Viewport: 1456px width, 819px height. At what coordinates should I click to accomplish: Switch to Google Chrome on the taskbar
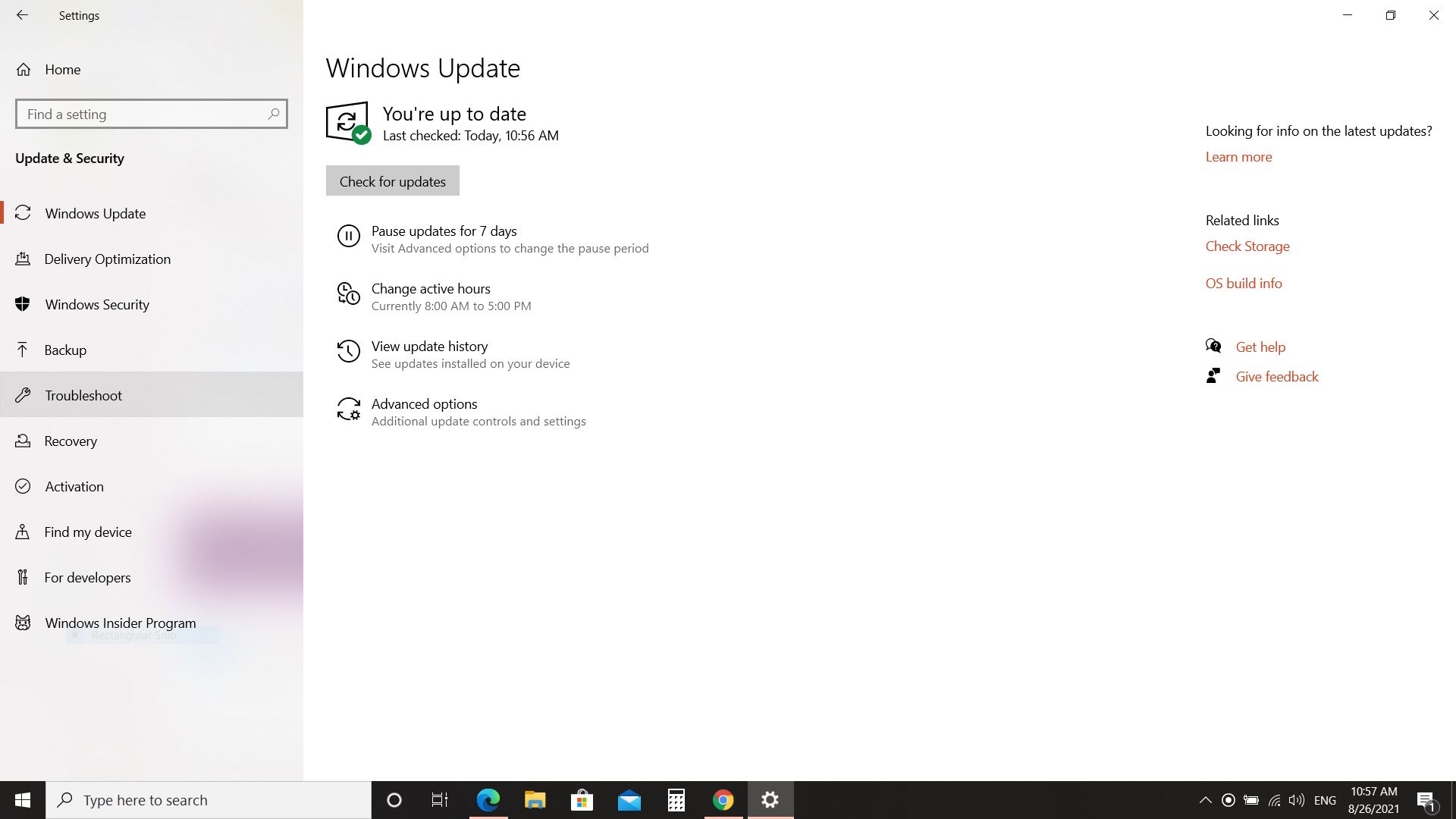point(723,800)
